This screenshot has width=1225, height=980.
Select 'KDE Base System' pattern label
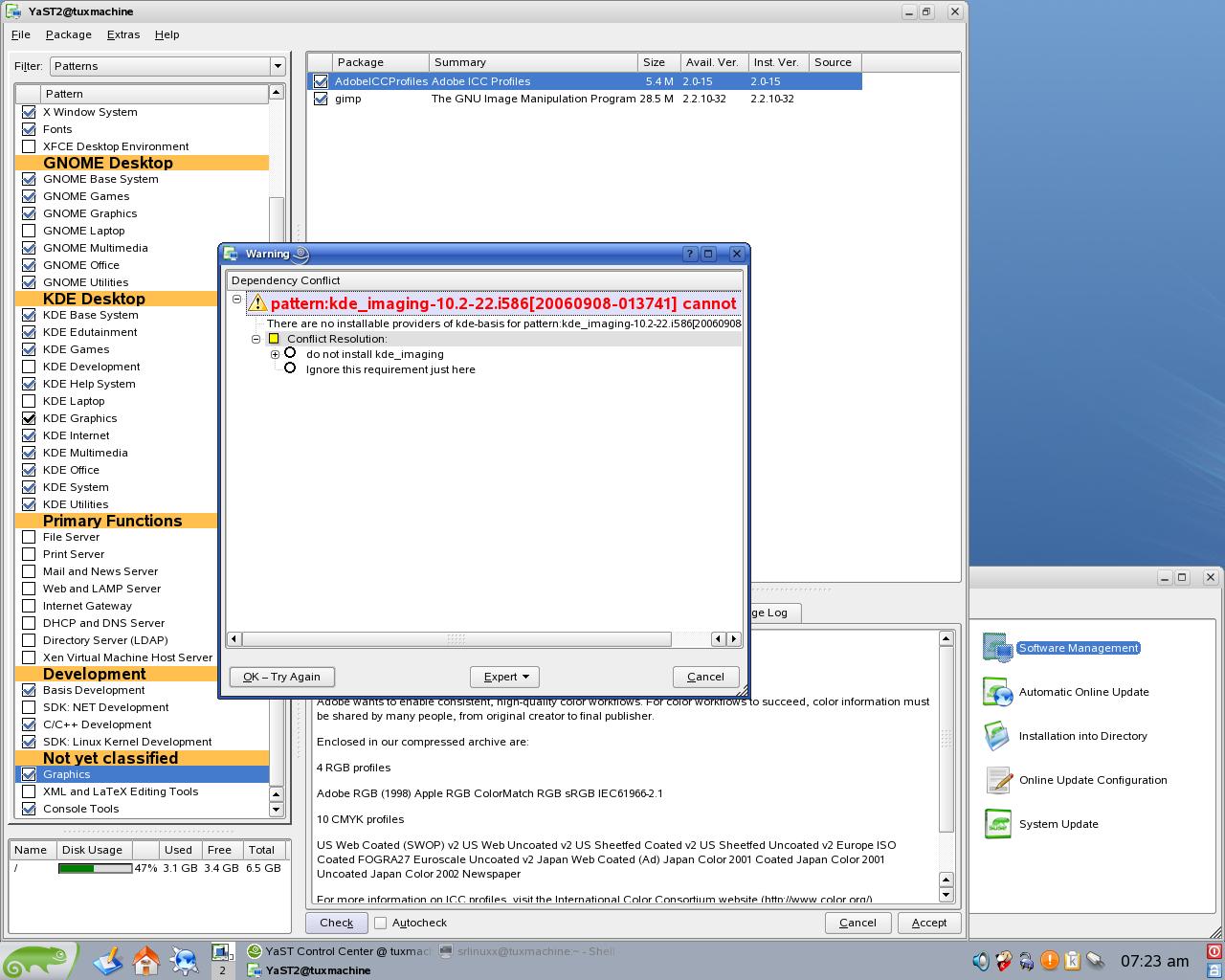(91, 315)
